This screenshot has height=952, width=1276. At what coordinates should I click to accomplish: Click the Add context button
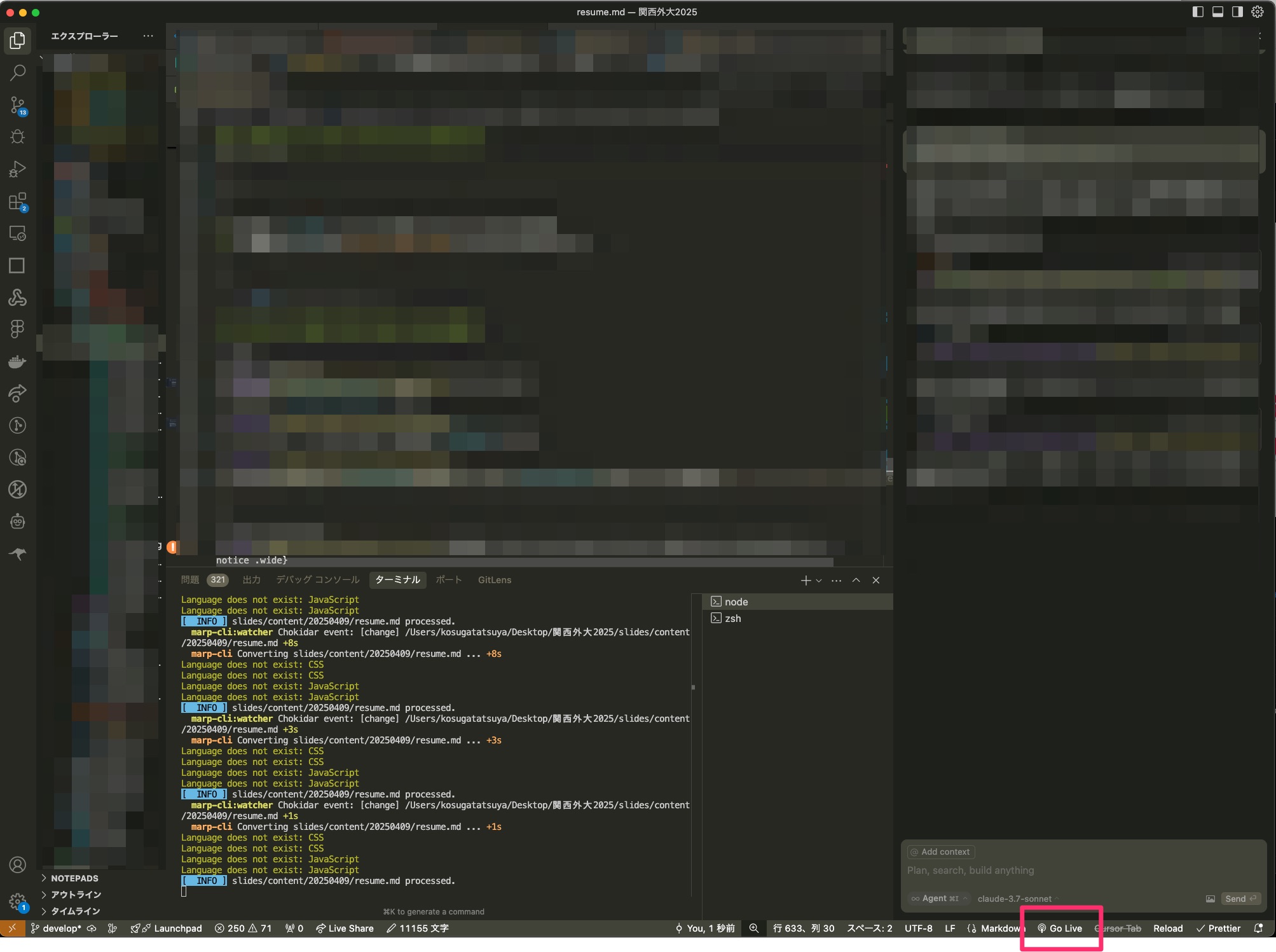[x=940, y=852]
